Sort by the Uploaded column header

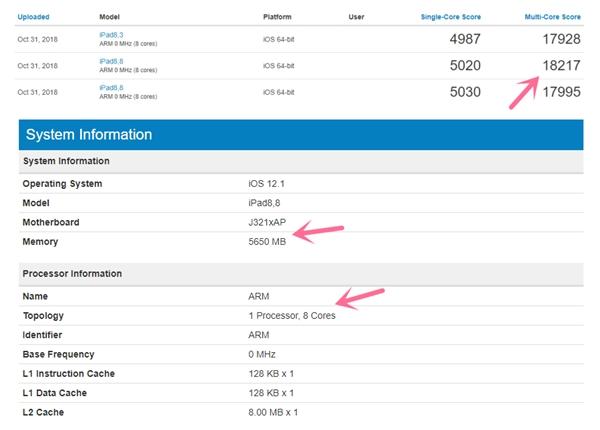tap(34, 18)
